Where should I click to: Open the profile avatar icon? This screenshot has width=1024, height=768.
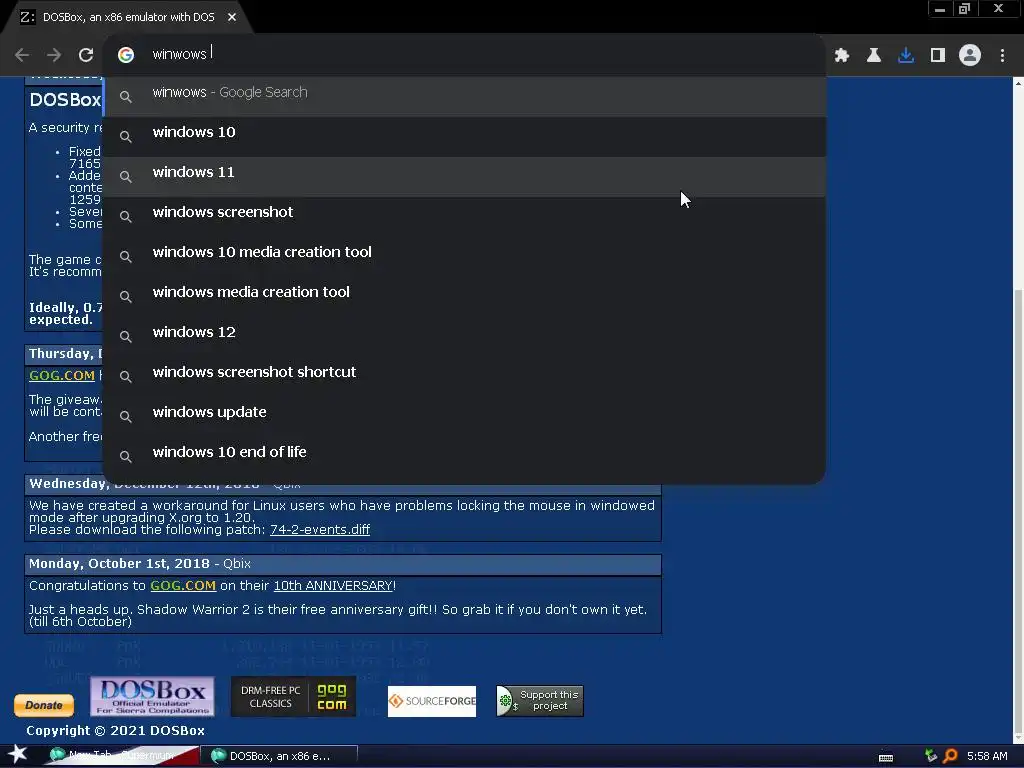[970, 56]
